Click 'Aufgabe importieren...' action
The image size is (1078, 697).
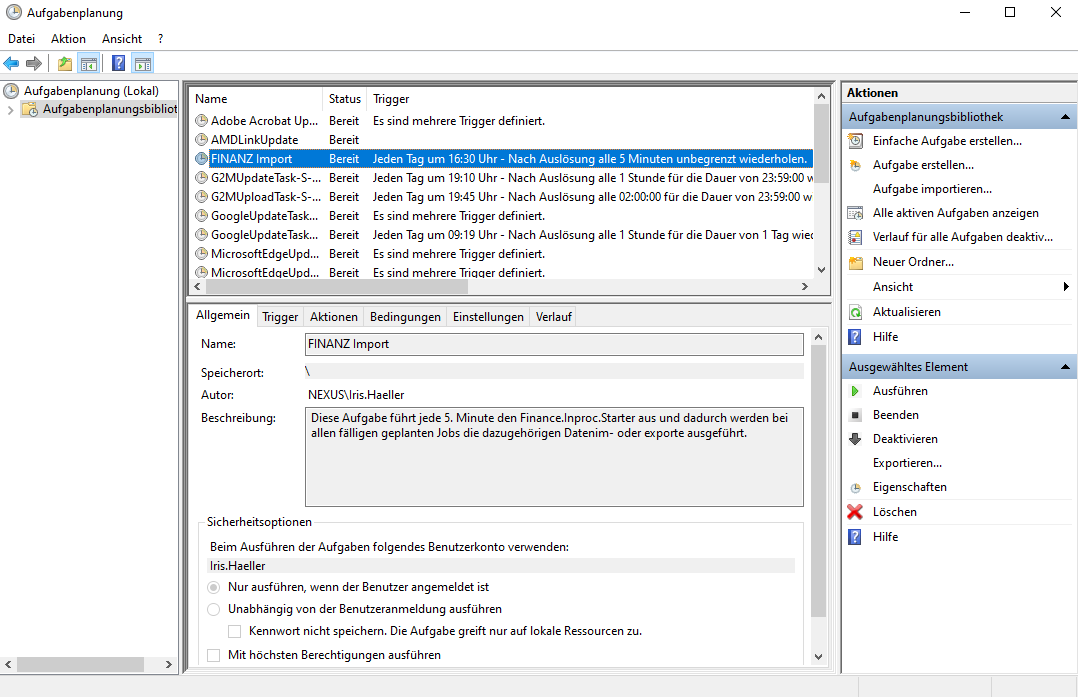click(931, 189)
